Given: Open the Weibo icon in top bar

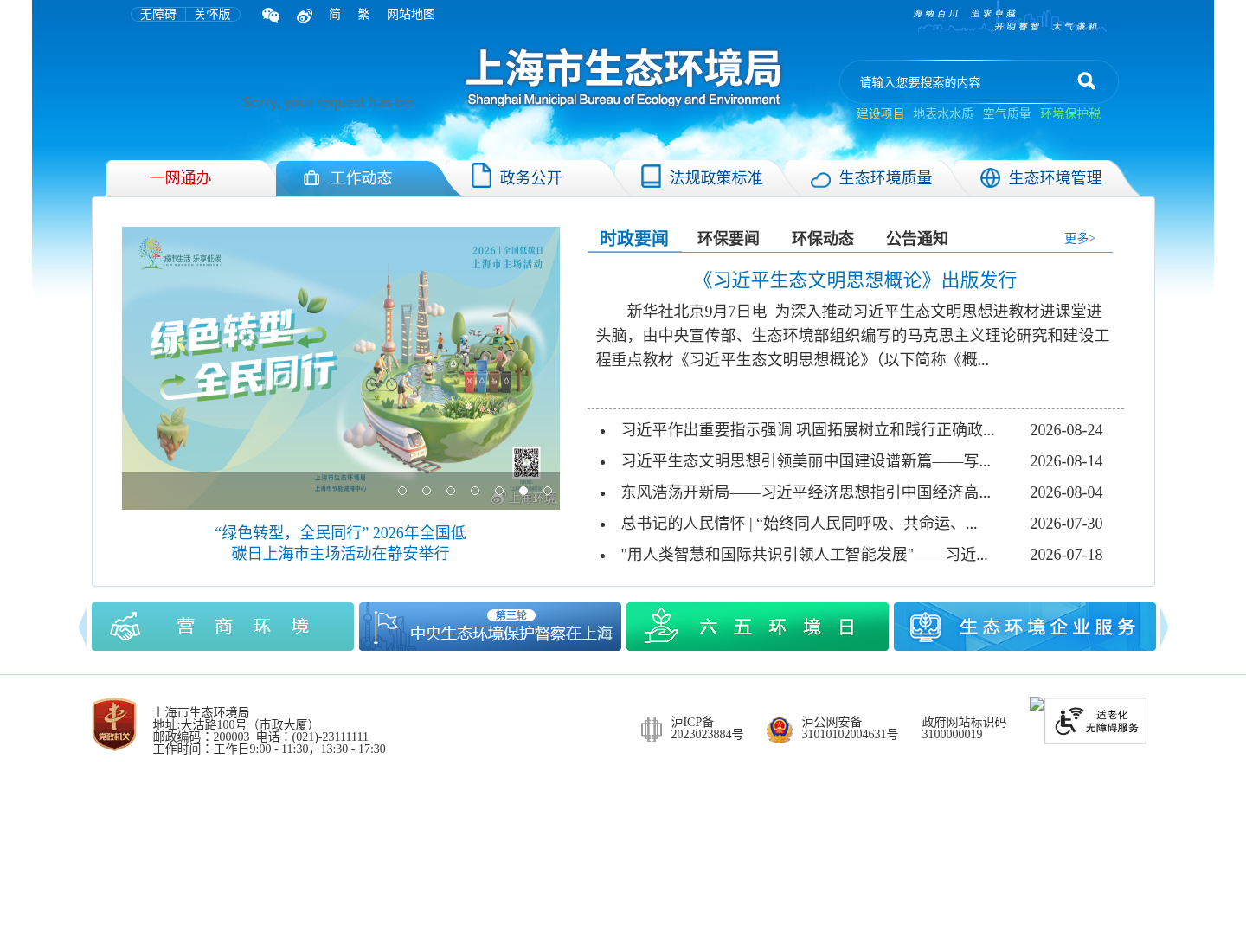Looking at the screenshot, I should click(304, 15).
